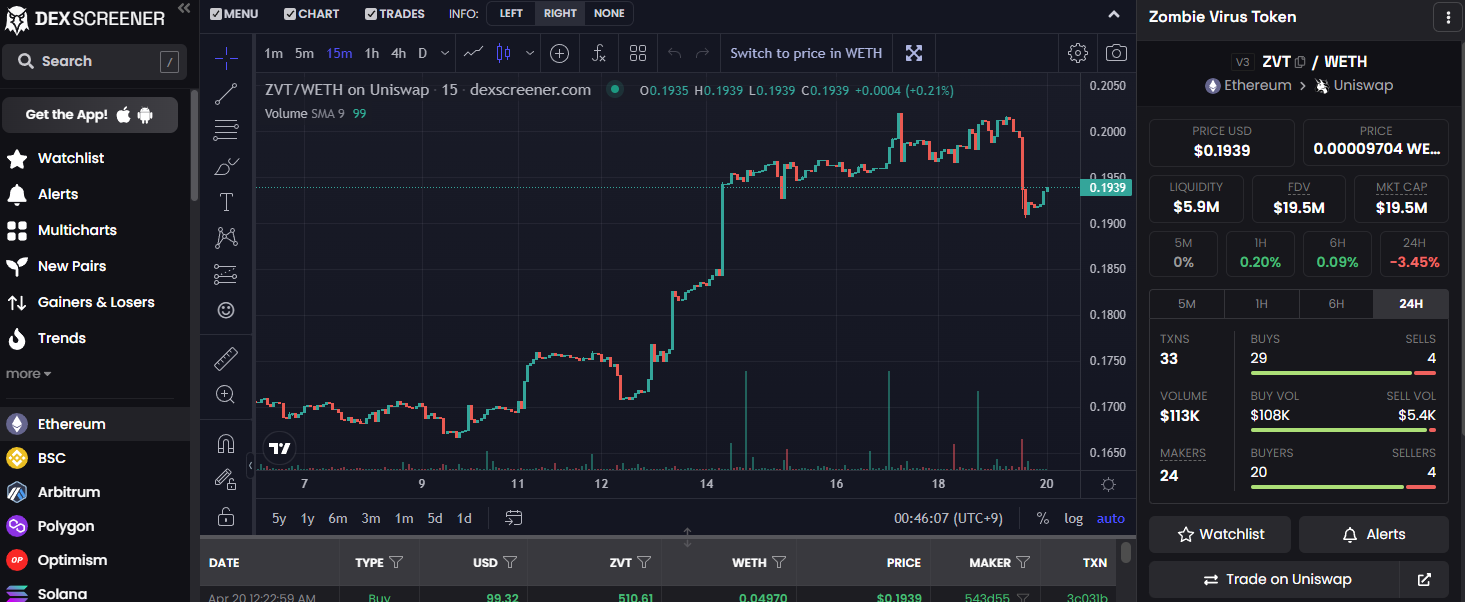
Task: Open Zombie Virus Token options menu
Action: tap(1447, 17)
